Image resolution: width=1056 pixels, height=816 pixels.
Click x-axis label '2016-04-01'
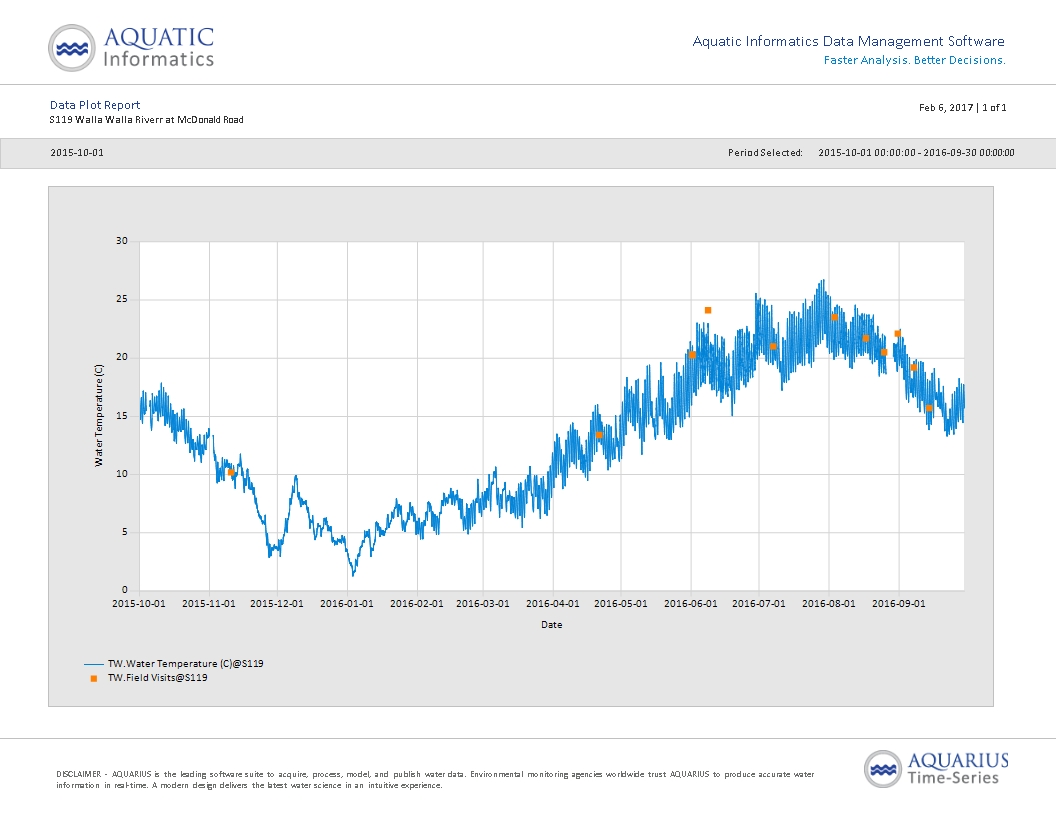click(x=553, y=604)
